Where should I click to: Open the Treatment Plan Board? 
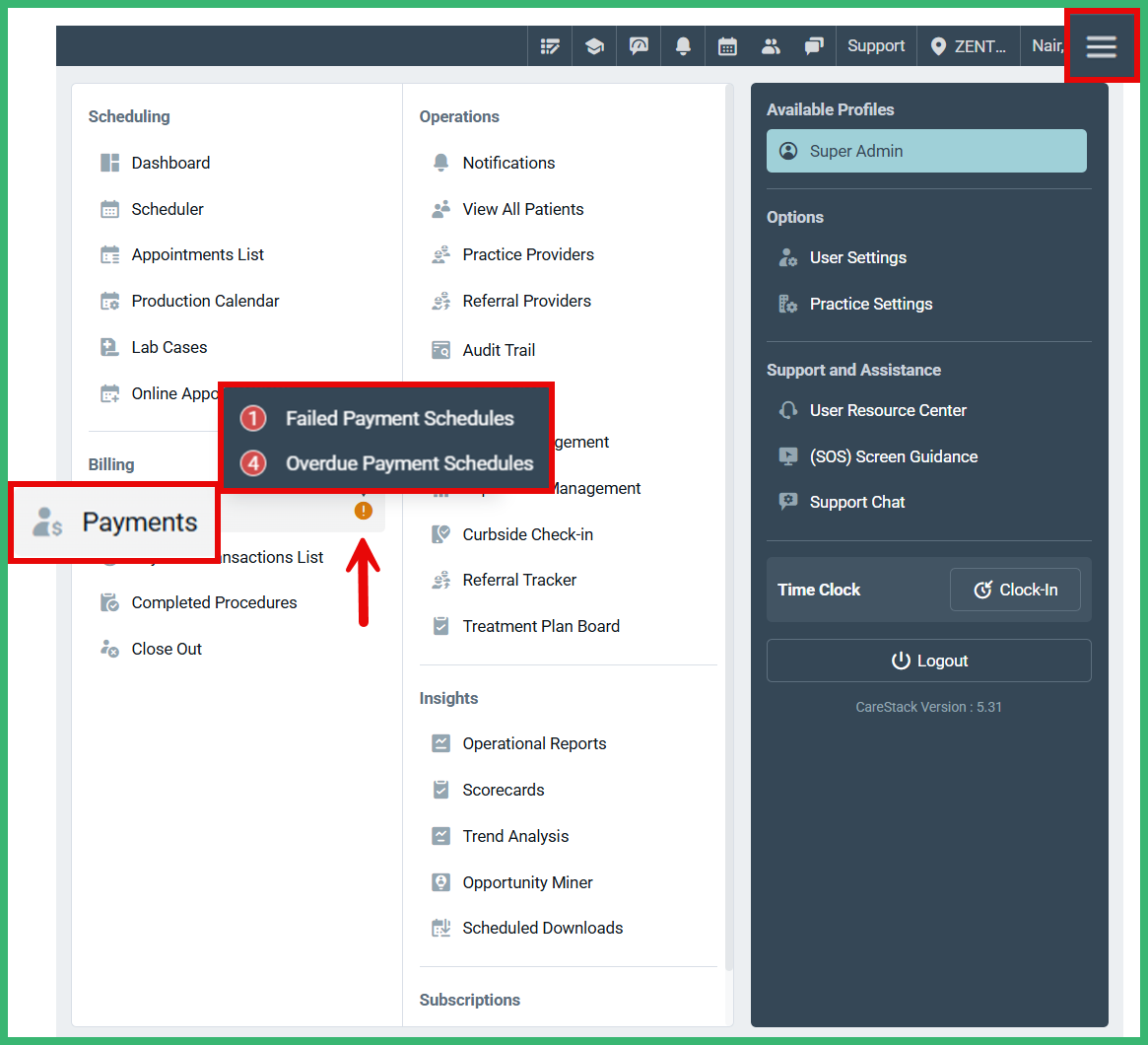coord(541,625)
